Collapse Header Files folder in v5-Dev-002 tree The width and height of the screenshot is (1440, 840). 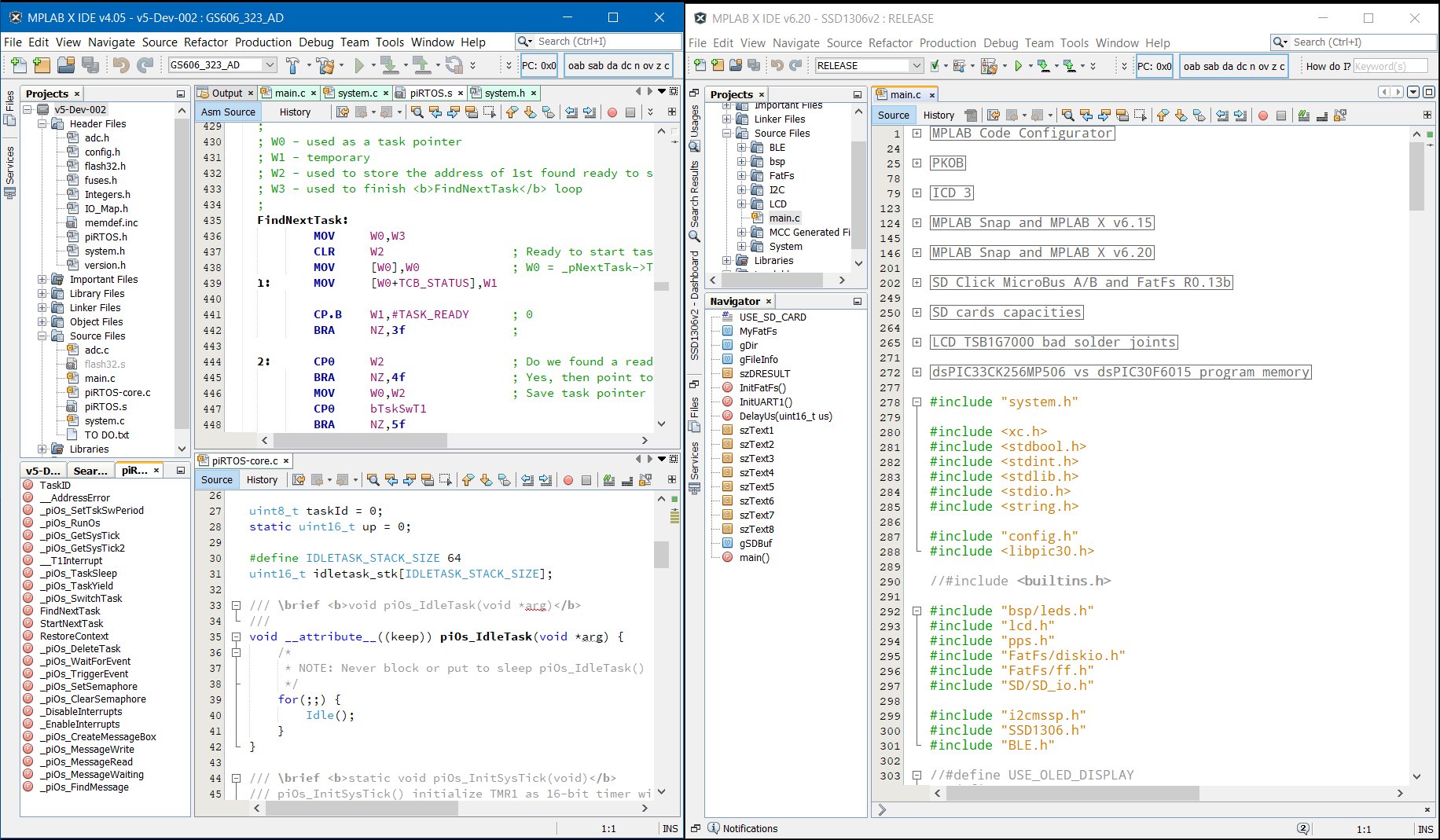[x=42, y=124]
